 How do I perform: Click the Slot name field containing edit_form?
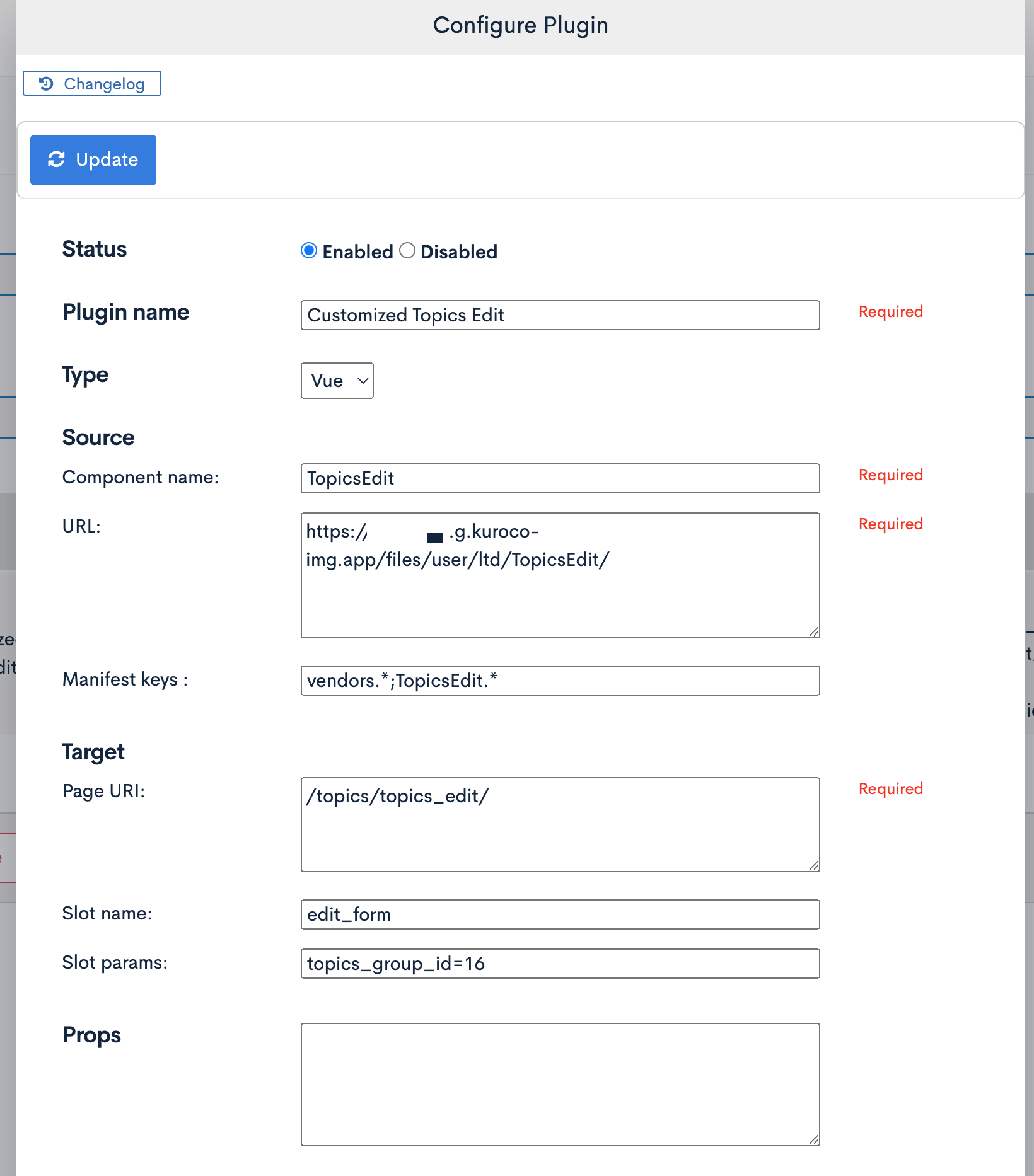tap(560, 914)
